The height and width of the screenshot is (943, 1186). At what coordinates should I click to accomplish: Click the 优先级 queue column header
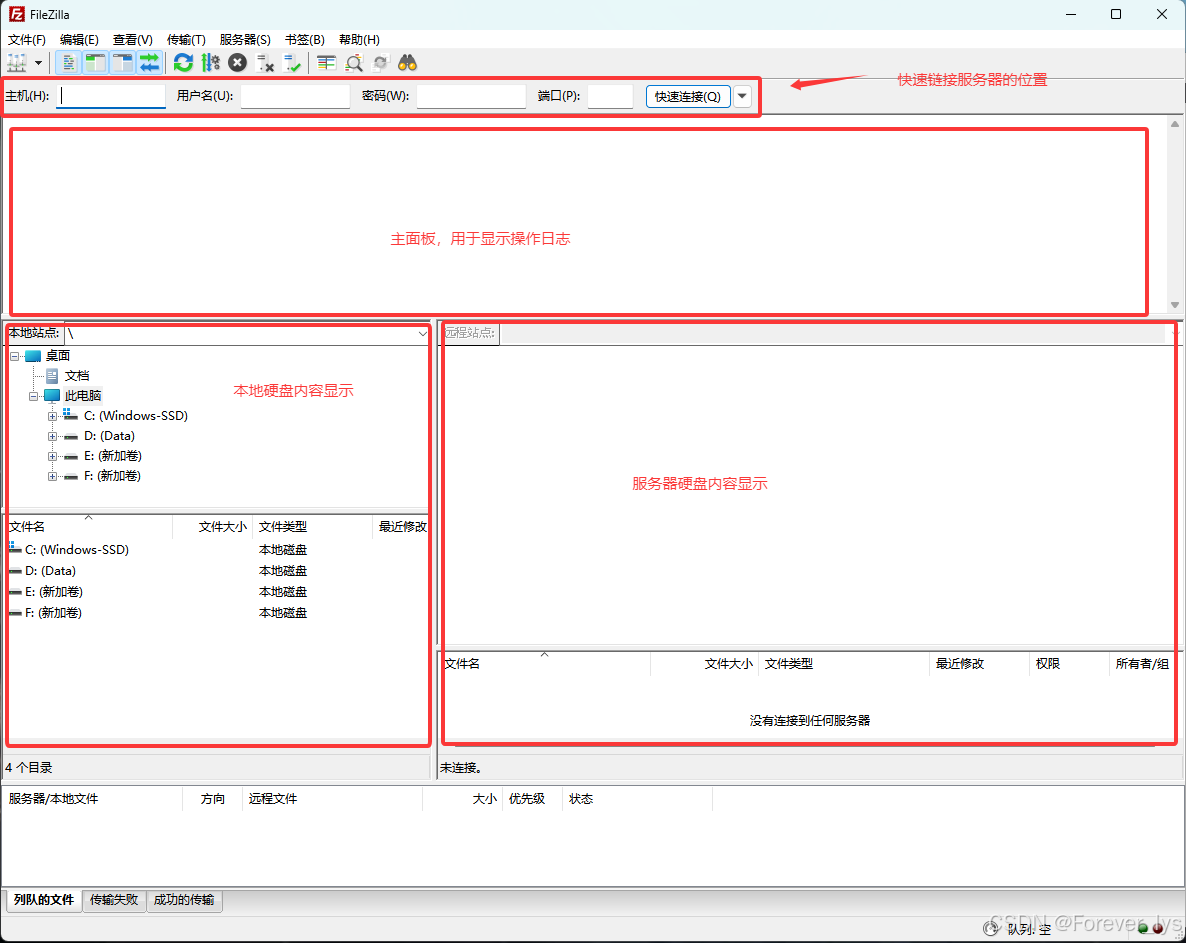[x=532, y=799]
